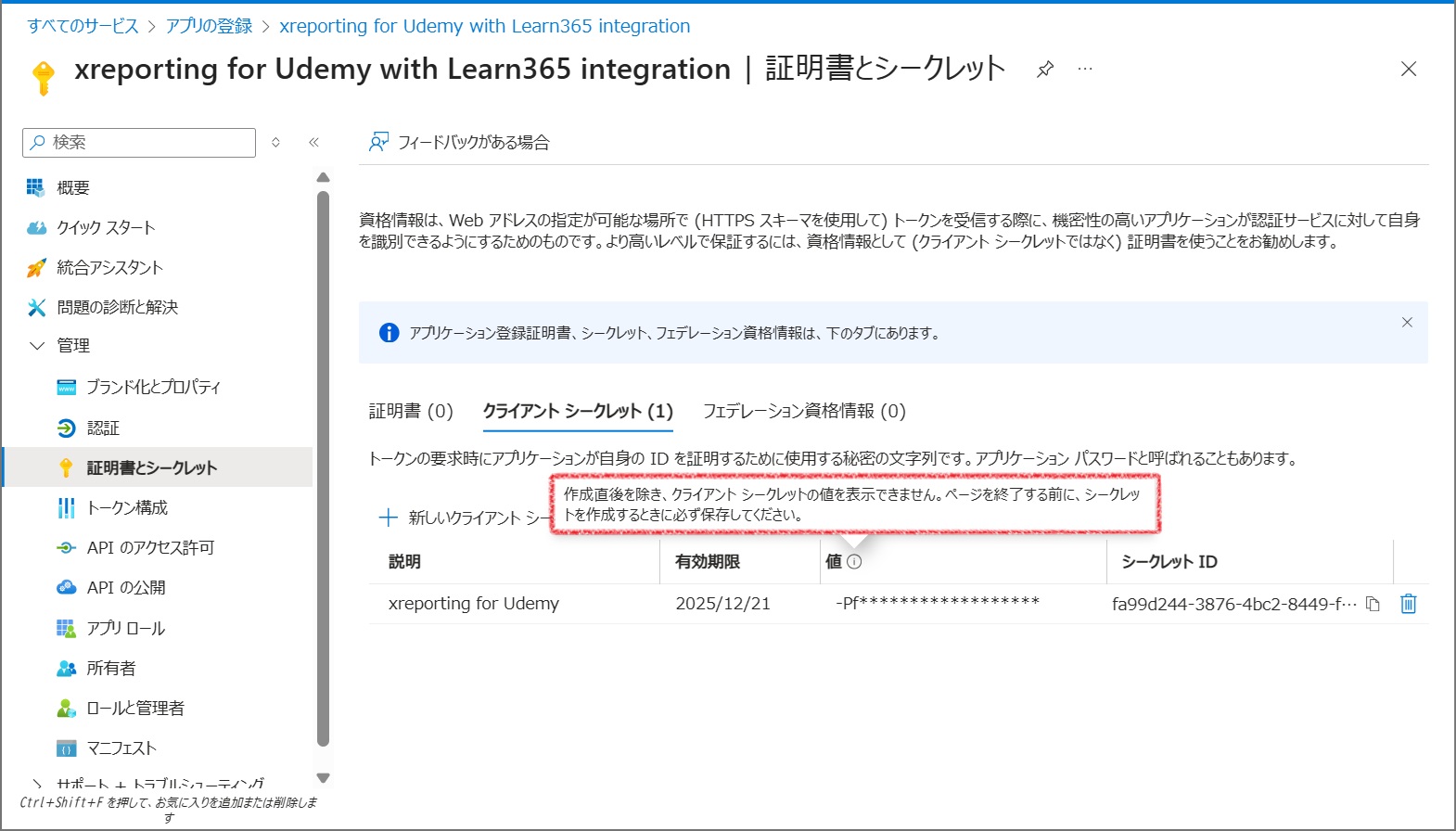Open トークン構成 icon

66,507
